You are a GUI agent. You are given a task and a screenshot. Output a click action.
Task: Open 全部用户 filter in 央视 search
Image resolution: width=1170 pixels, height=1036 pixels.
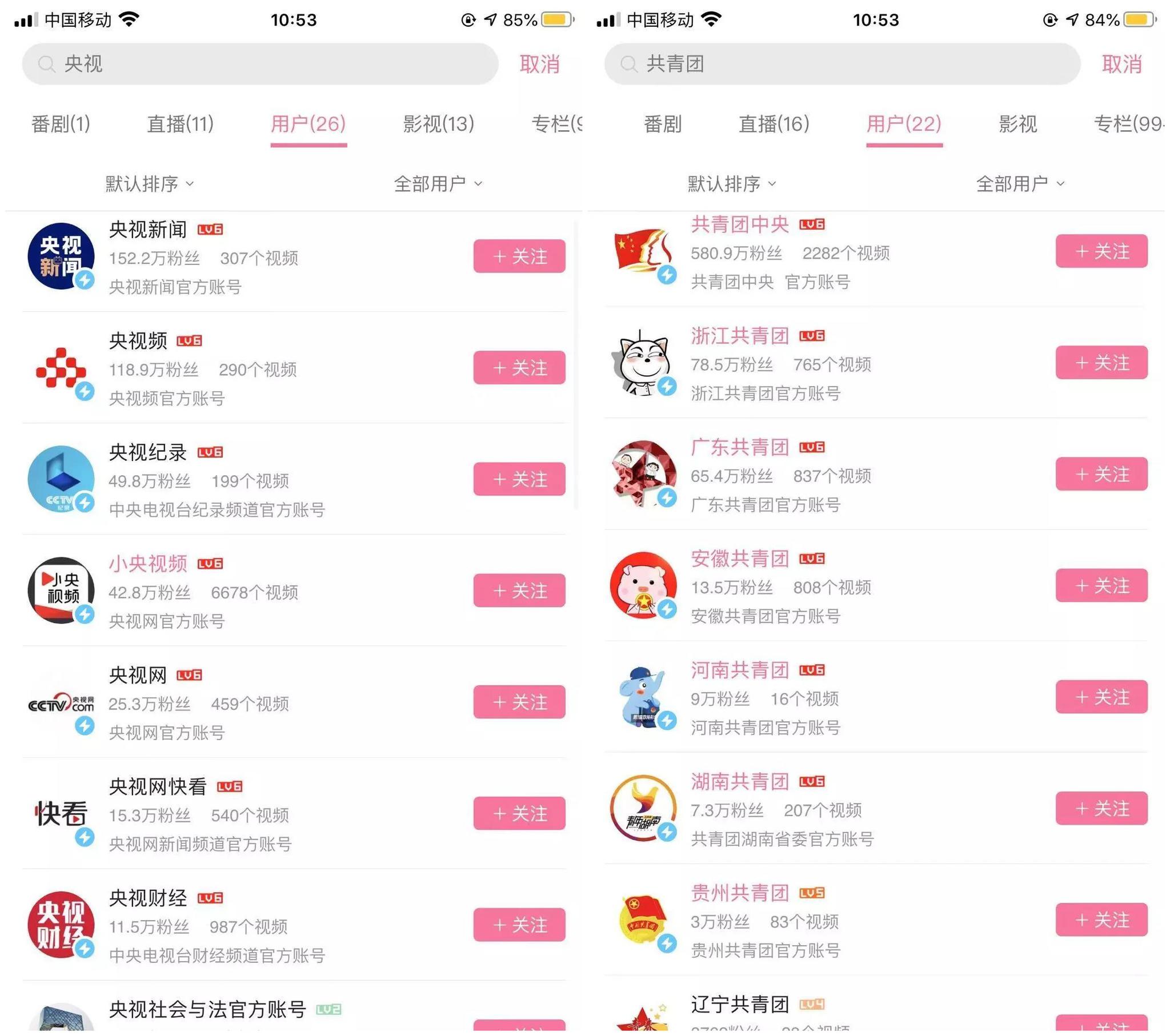(438, 184)
